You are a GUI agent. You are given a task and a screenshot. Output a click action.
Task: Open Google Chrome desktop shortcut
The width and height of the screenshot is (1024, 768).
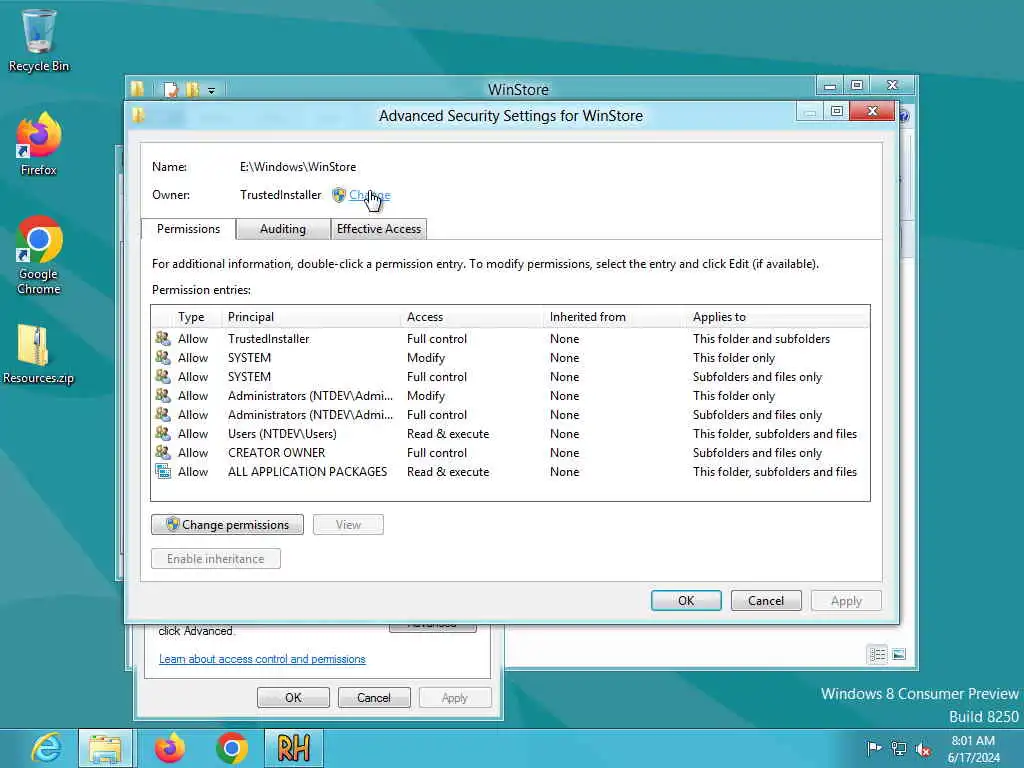pyautogui.click(x=39, y=255)
